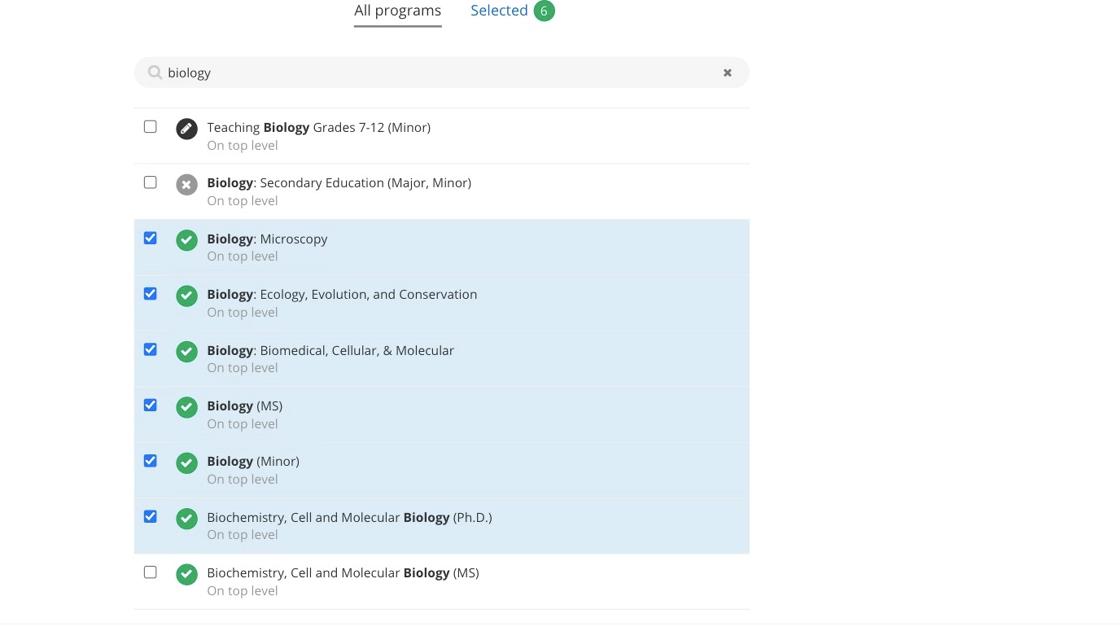Click the green check icon for Biology (Minor)

tap(186, 463)
